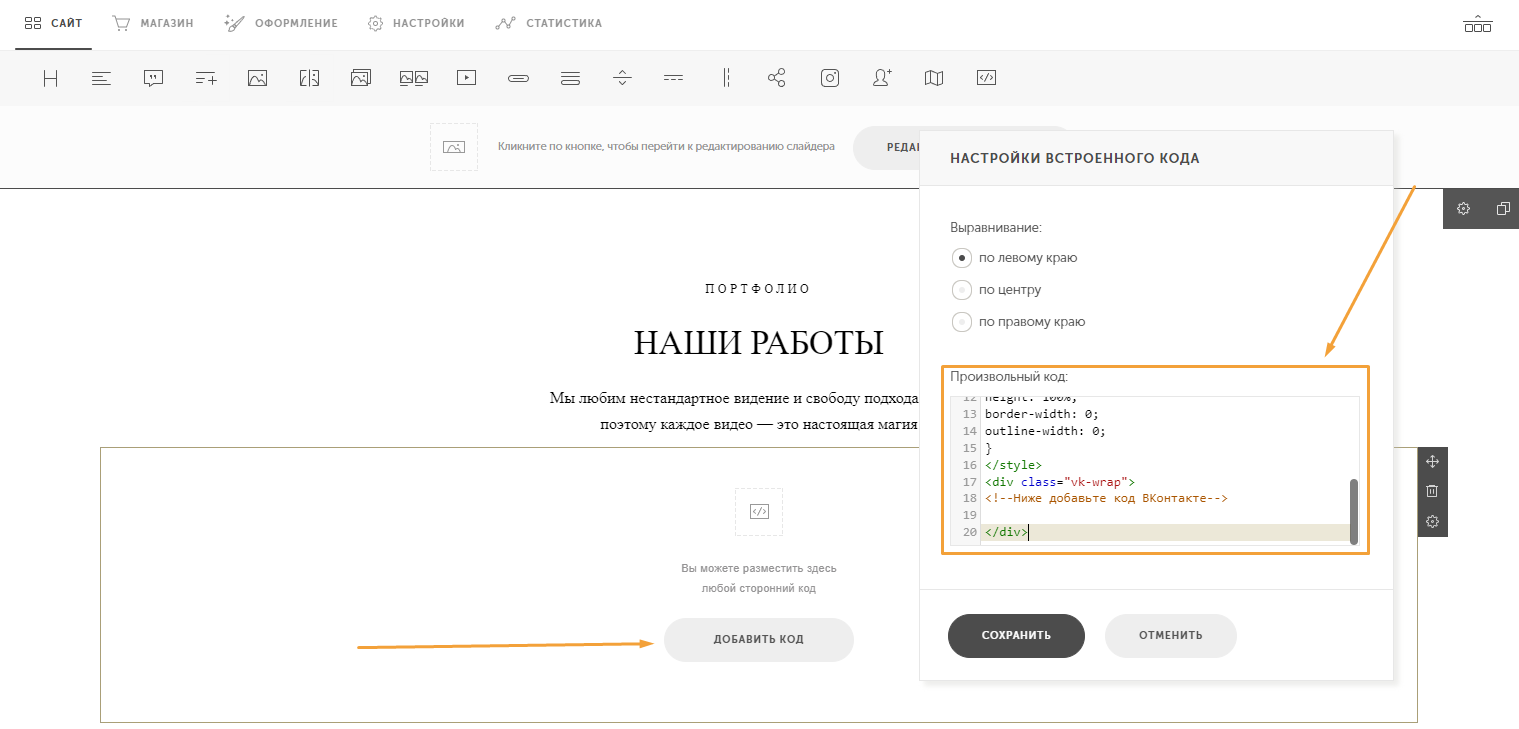This screenshot has height=729, width=1519.
Task: Open the Статистика tab
Action: pyautogui.click(x=549, y=23)
